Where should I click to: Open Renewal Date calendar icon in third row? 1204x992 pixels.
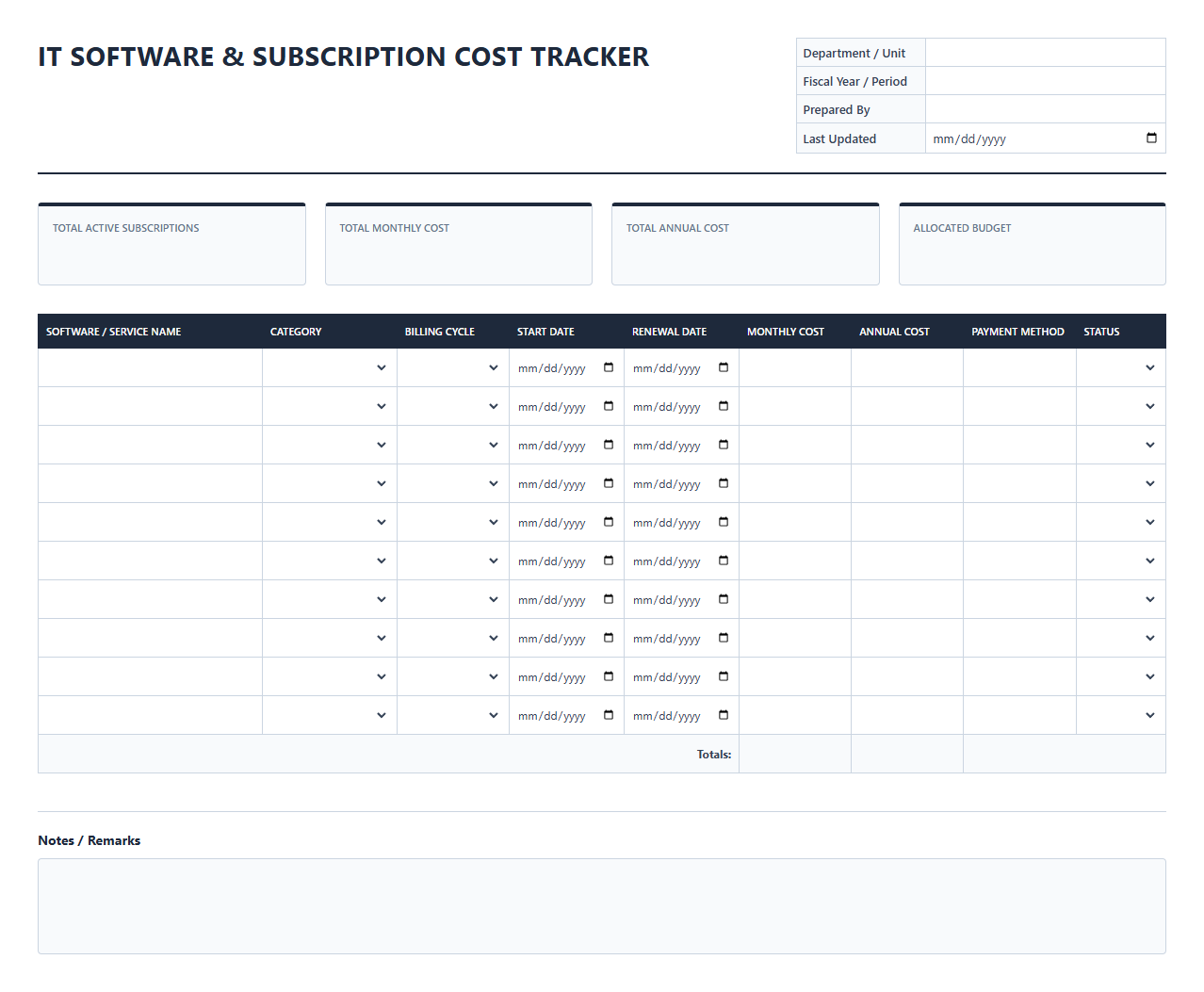[x=724, y=445]
